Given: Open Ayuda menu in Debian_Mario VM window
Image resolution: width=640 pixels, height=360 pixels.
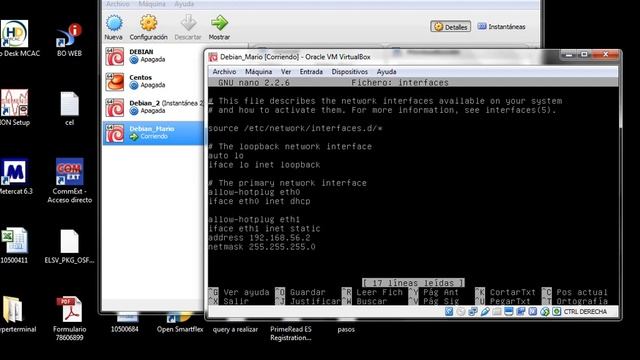Looking at the screenshot, I should [x=386, y=71].
